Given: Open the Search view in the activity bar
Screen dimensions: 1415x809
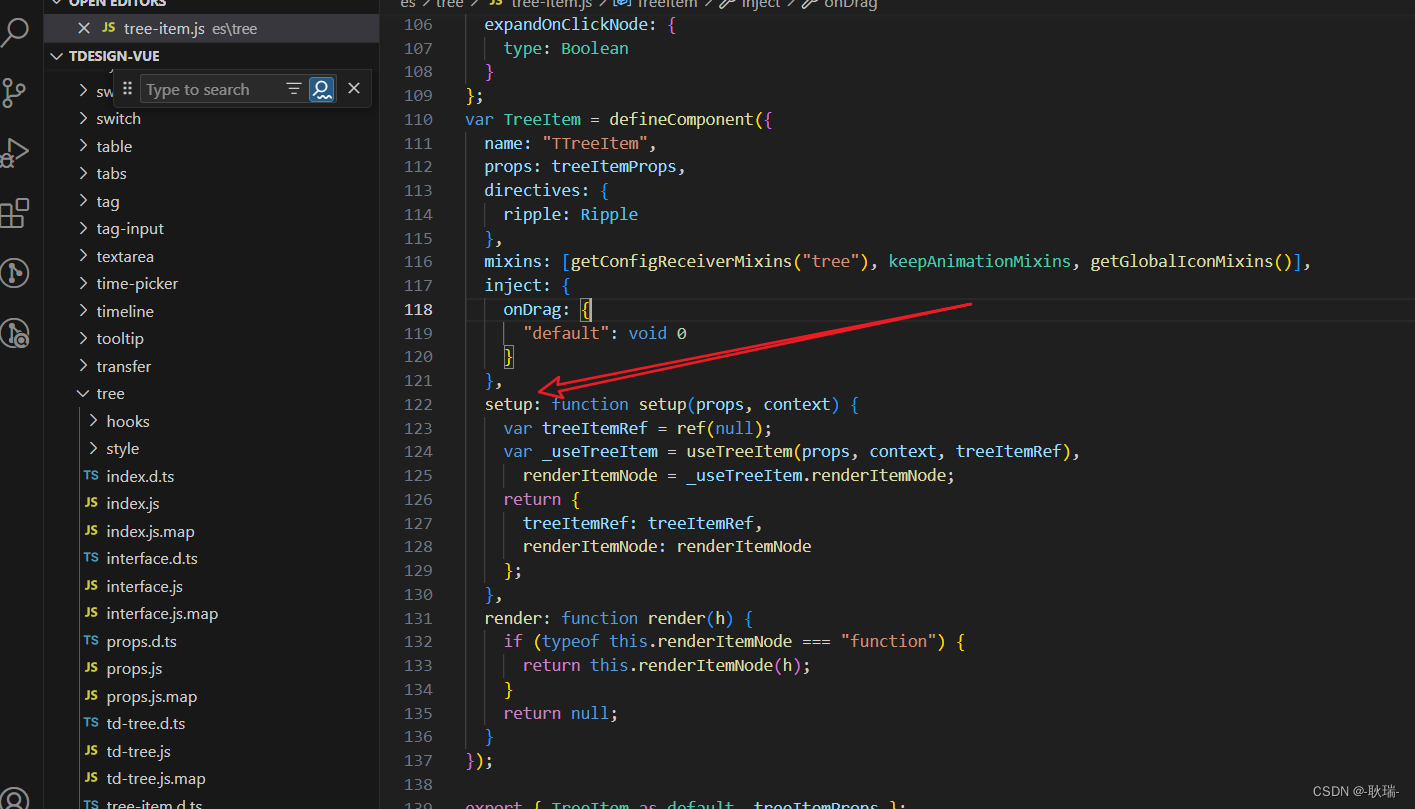Looking at the screenshot, I should [15, 32].
